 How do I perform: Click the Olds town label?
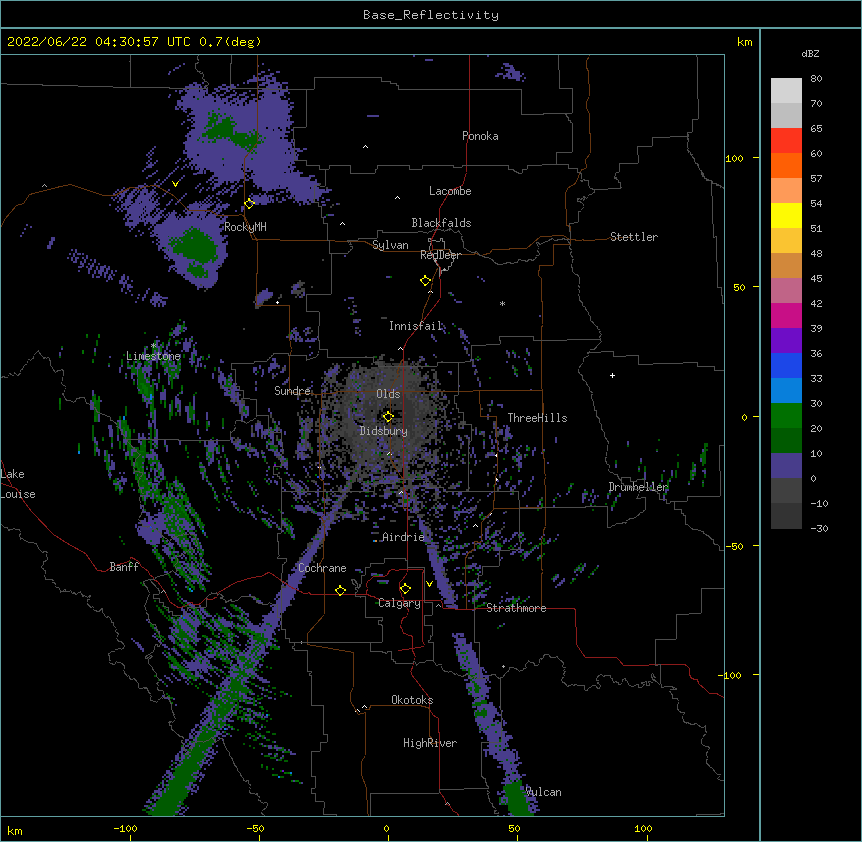point(388,394)
